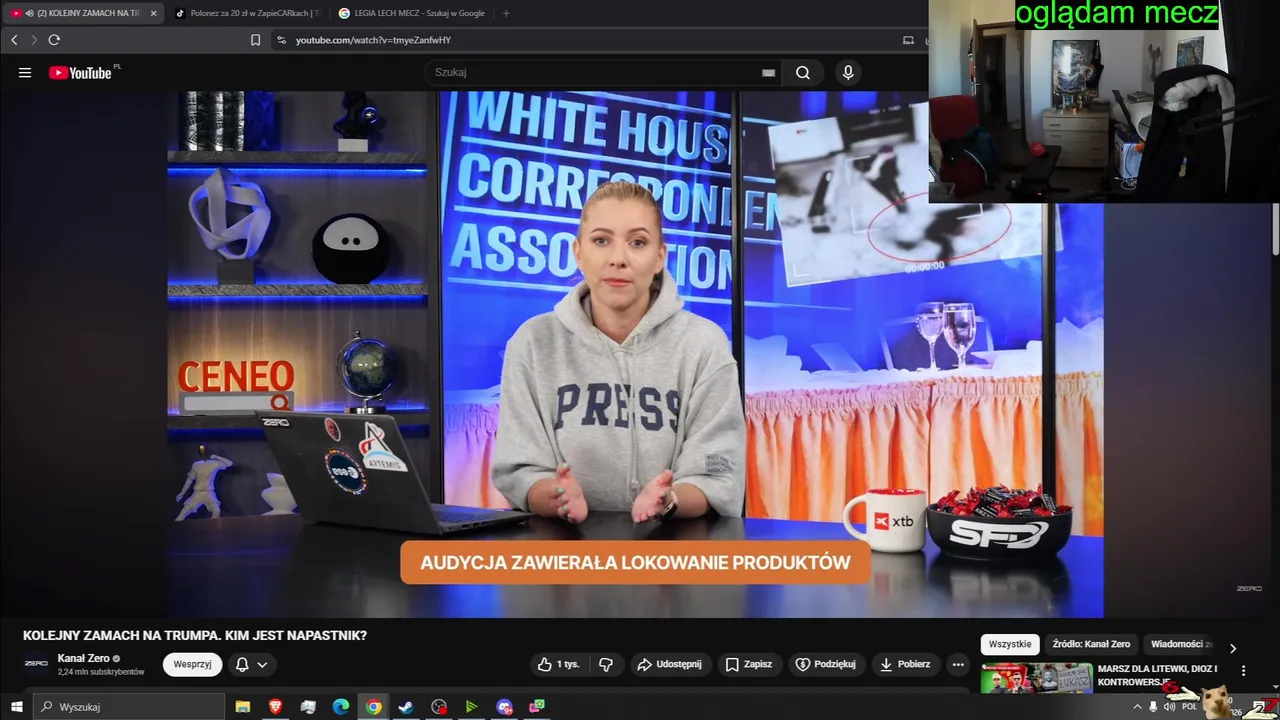
Task: Open the system volume control
Action: (1170, 707)
